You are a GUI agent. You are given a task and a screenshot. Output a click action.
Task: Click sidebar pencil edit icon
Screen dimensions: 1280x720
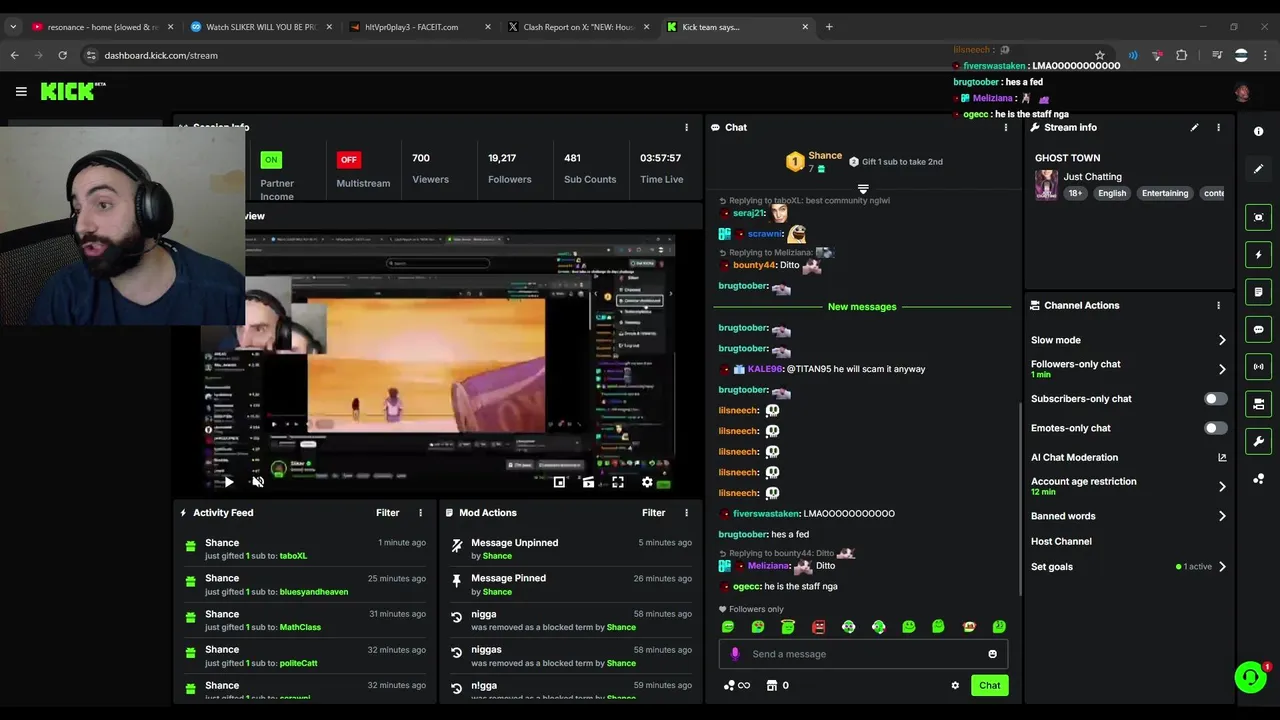coord(1258,168)
